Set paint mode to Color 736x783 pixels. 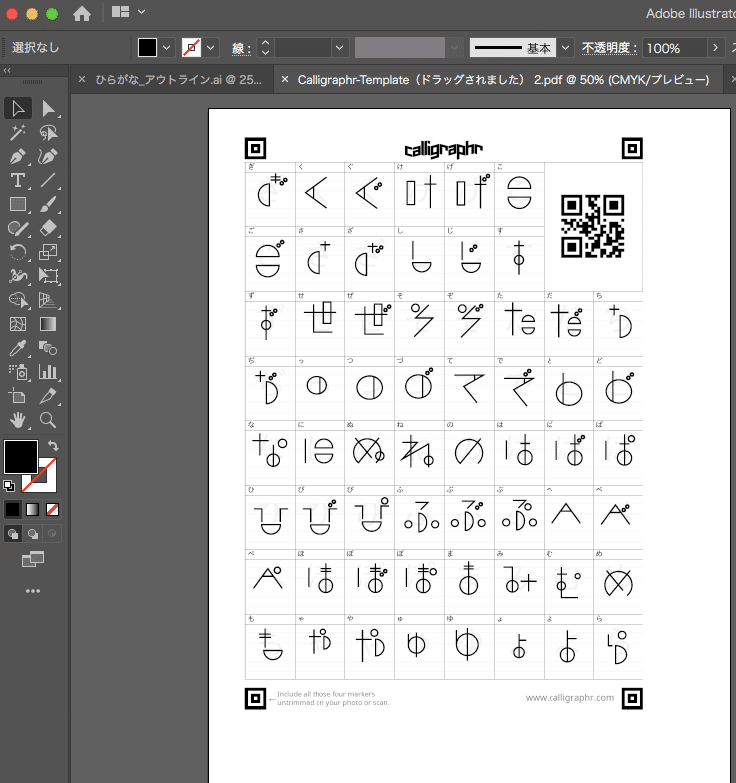point(12,509)
